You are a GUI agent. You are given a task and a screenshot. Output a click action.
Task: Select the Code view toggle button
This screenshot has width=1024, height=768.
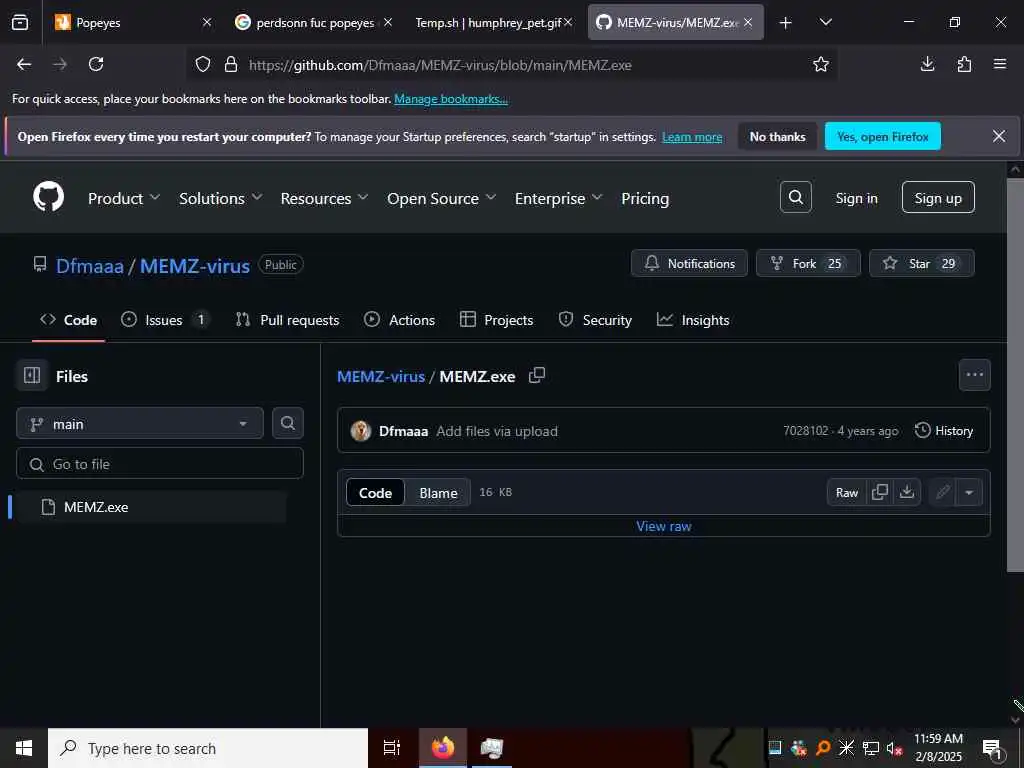(376, 493)
